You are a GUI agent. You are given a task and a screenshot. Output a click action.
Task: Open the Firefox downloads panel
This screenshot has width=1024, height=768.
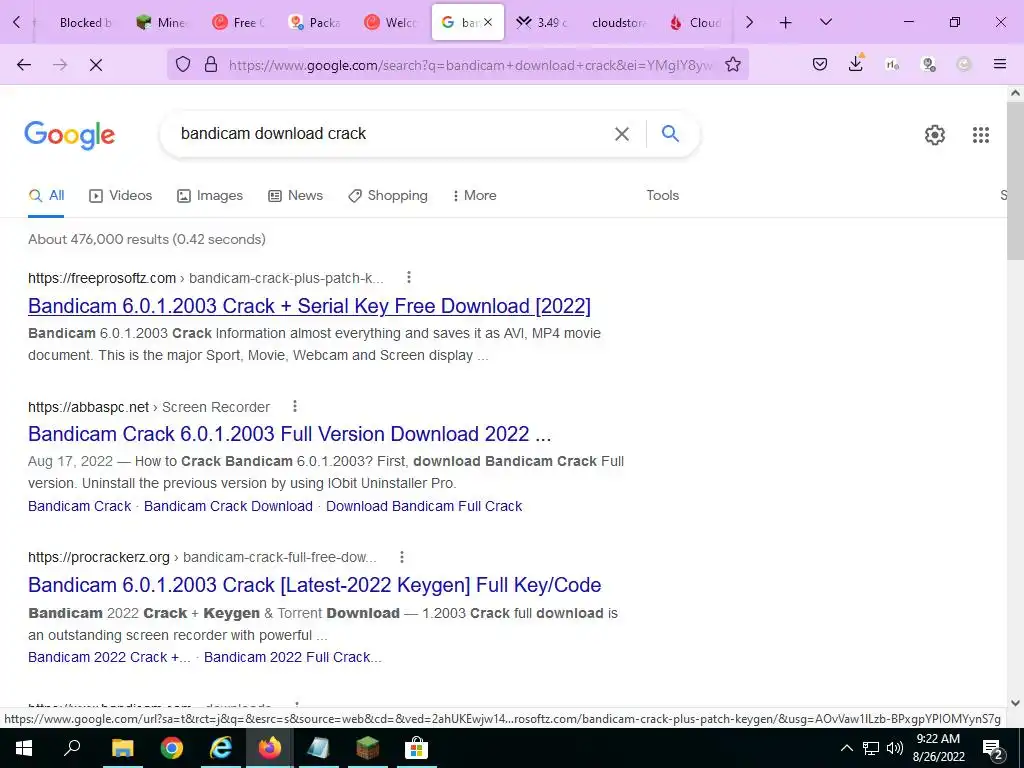[x=856, y=63]
